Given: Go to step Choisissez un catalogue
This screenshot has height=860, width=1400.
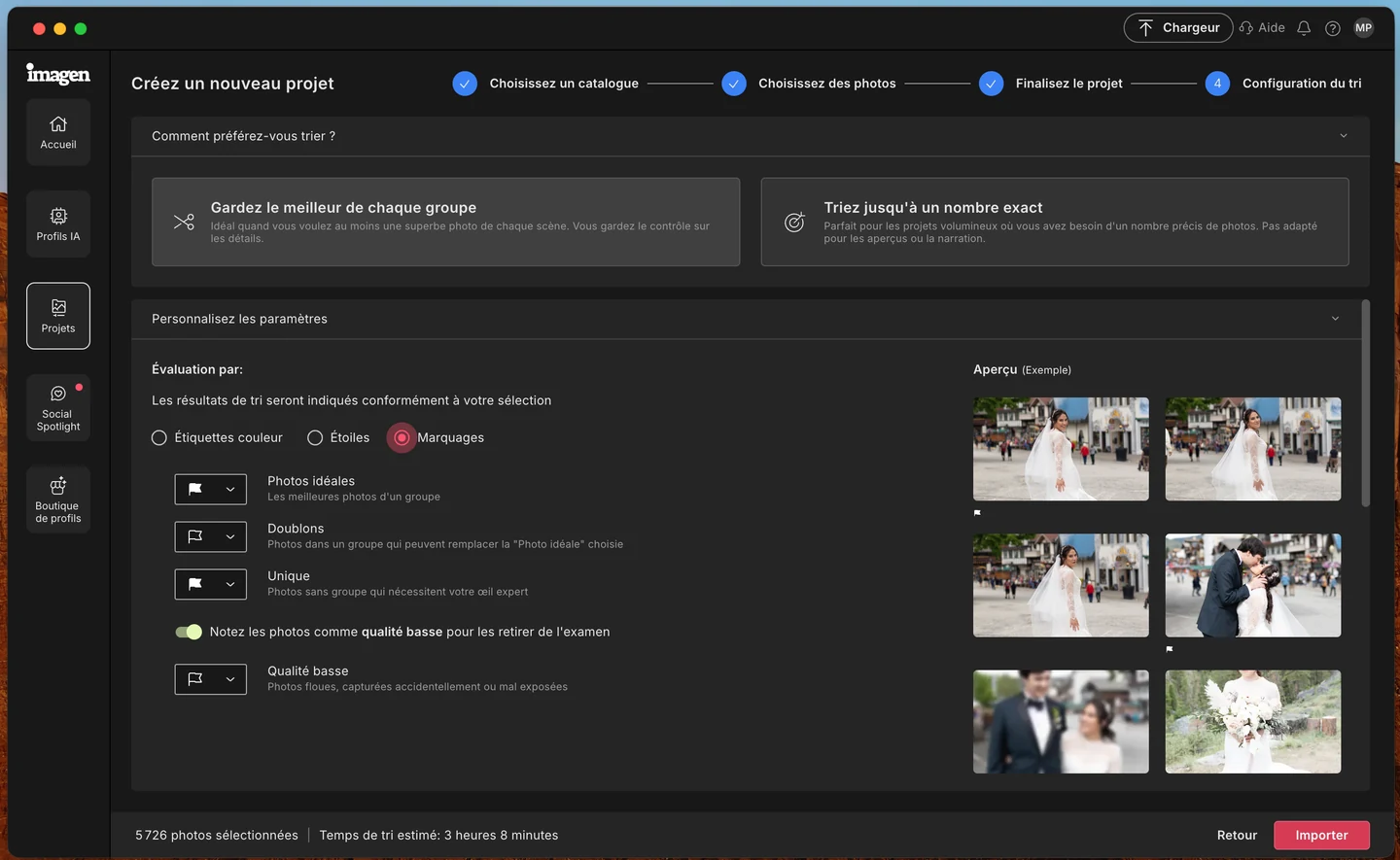Looking at the screenshot, I should 545,84.
